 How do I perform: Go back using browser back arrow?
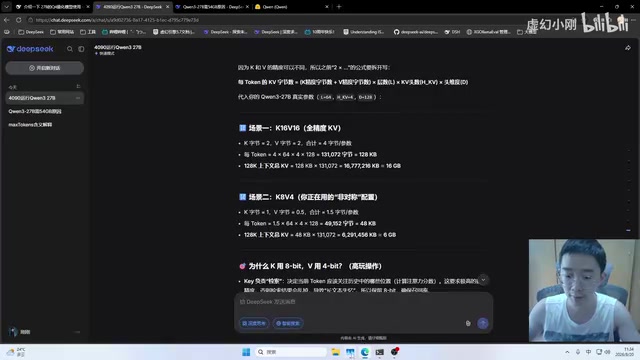[7, 20]
